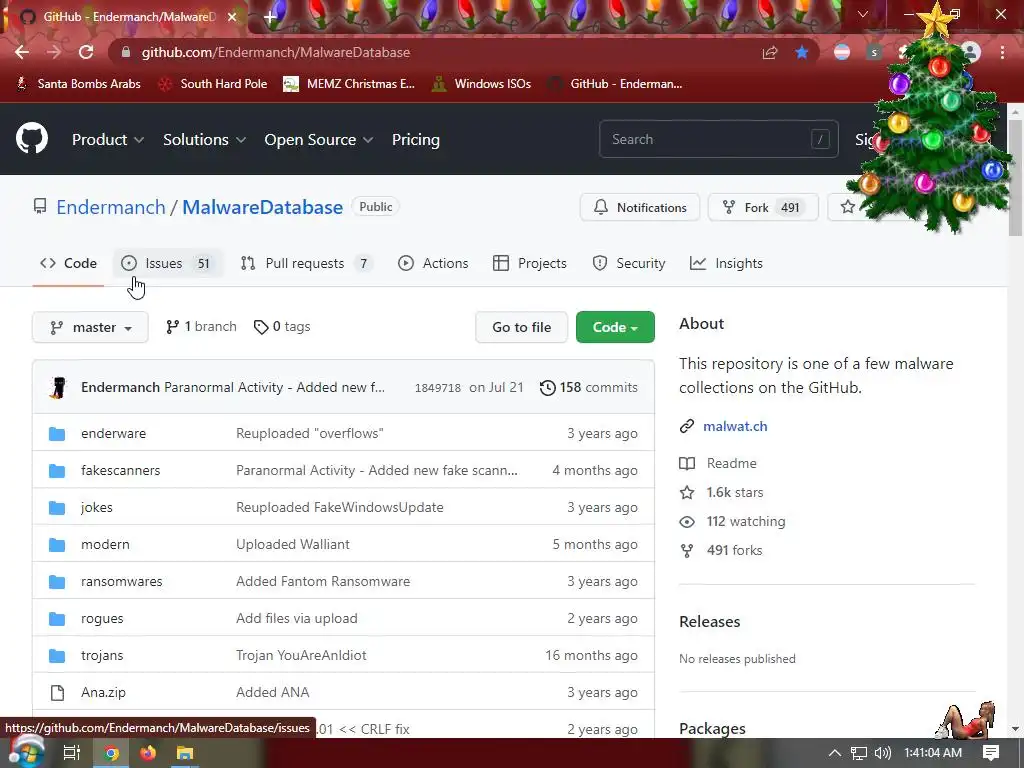Click the padlock site info icon

coord(126,52)
